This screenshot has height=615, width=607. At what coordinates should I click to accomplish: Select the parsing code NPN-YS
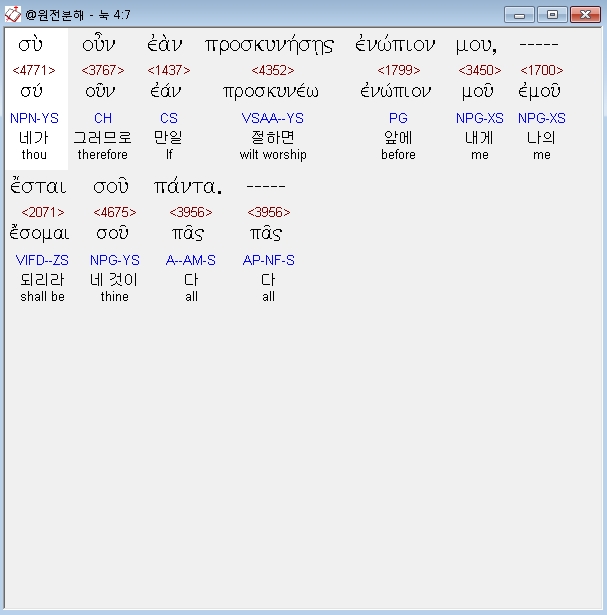tap(34, 118)
